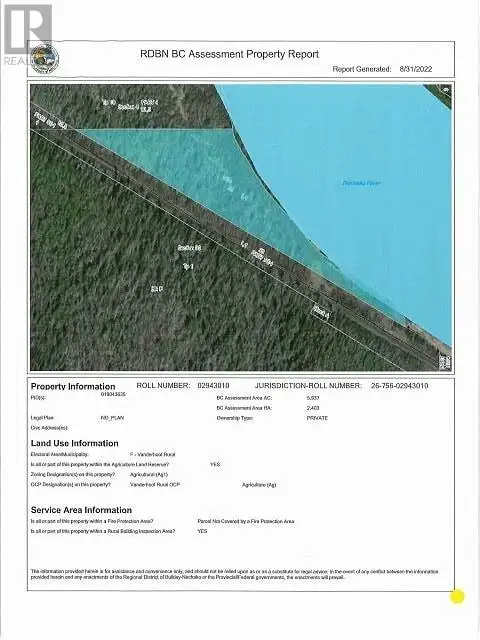Screen dimensions: 480x640
Task: Click the RDBN circular emblem logo
Action: [x=45, y=59]
